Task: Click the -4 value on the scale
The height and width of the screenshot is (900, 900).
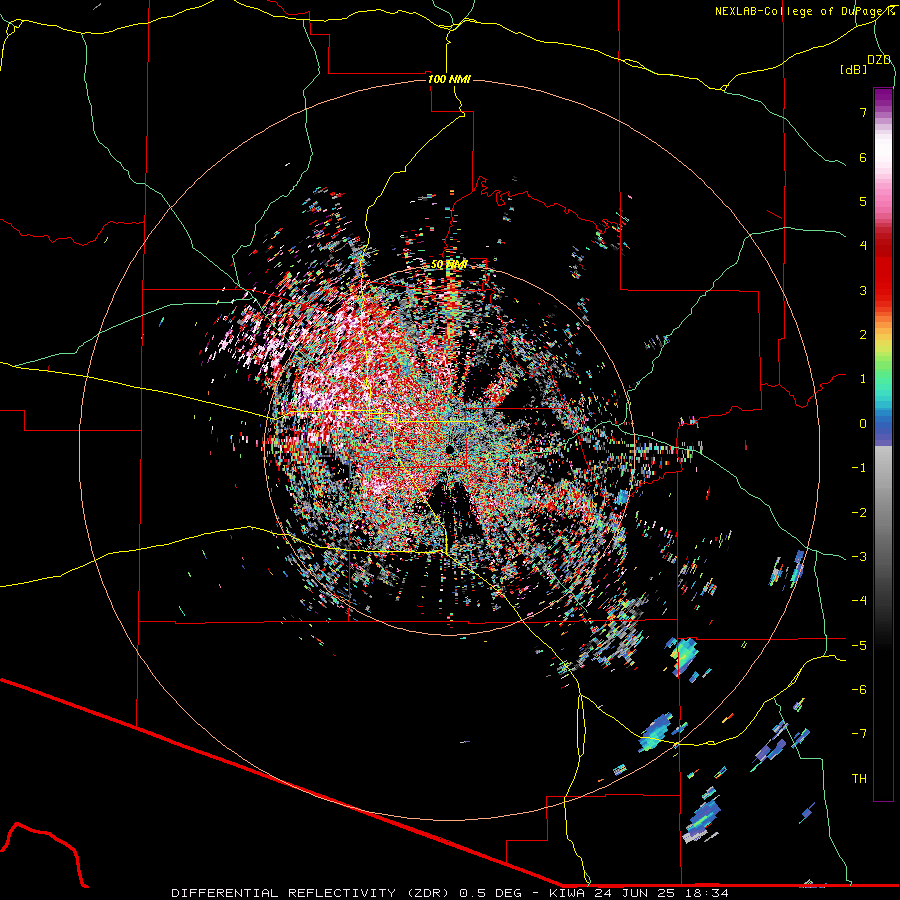Action: [x=859, y=600]
